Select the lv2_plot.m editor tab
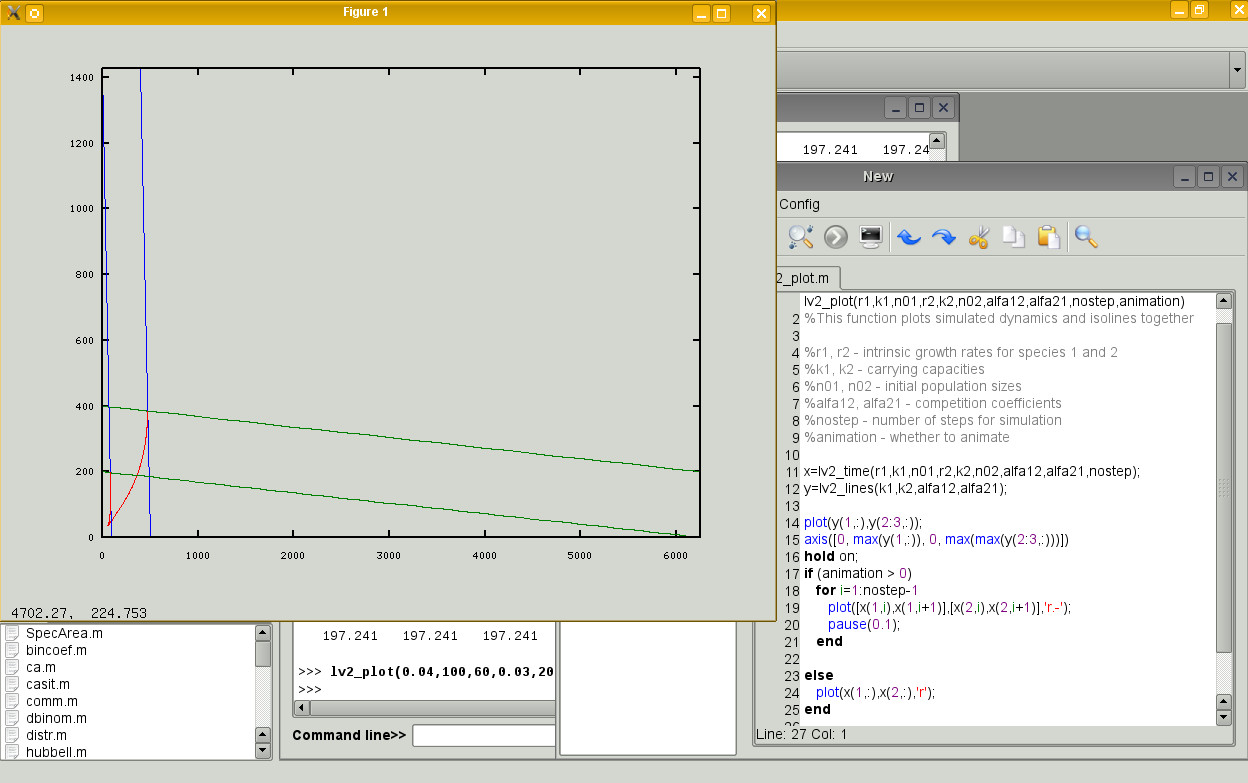Screen dimensions: 1248x783 (x=809, y=277)
